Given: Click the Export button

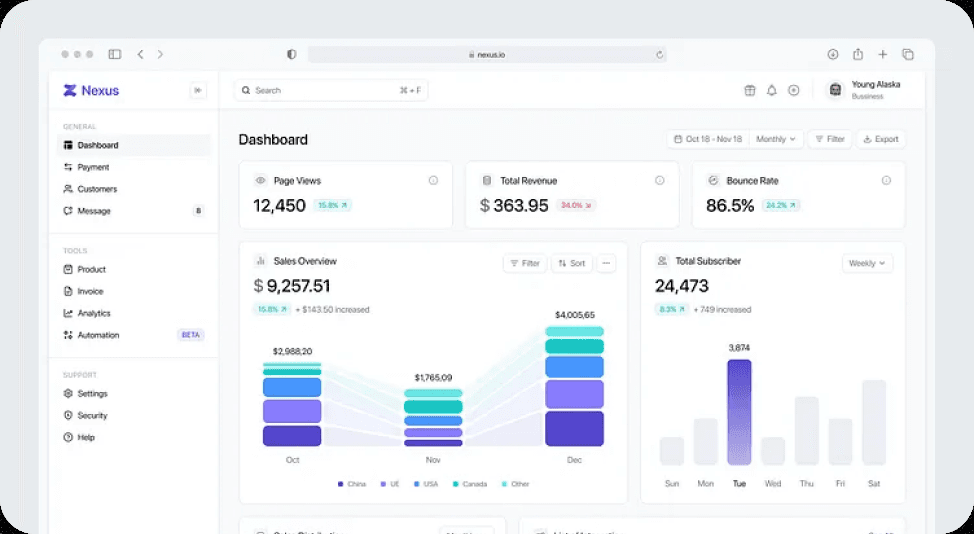Looking at the screenshot, I should click(881, 139).
